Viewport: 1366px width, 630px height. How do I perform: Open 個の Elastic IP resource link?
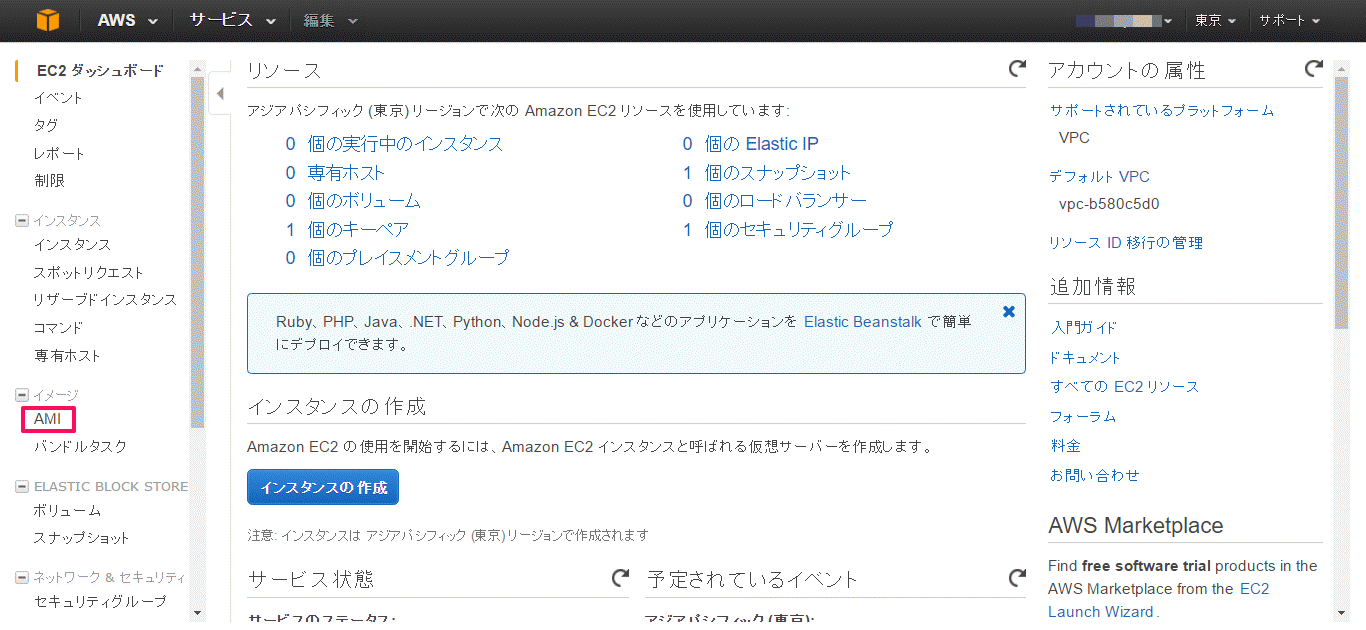pyautogui.click(x=761, y=144)
